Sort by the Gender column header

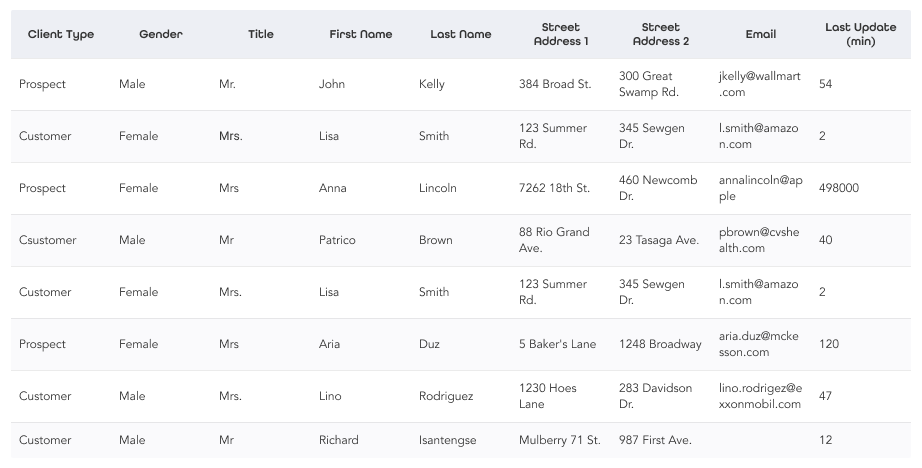coord(161,34)
